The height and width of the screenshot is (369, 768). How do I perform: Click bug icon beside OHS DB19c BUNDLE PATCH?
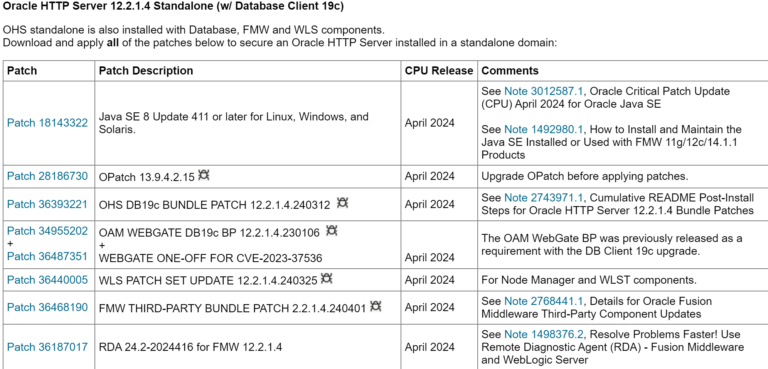pos(342,203)
